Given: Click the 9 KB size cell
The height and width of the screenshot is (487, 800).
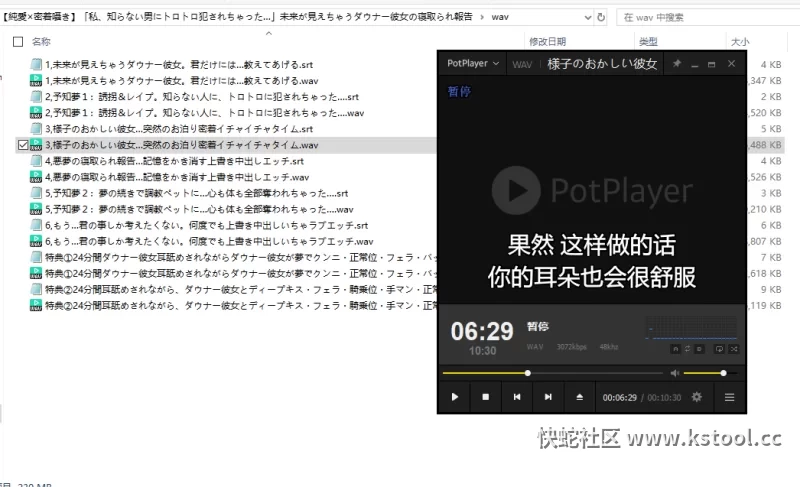Looking at the screenshot, I should click(771, 290).
